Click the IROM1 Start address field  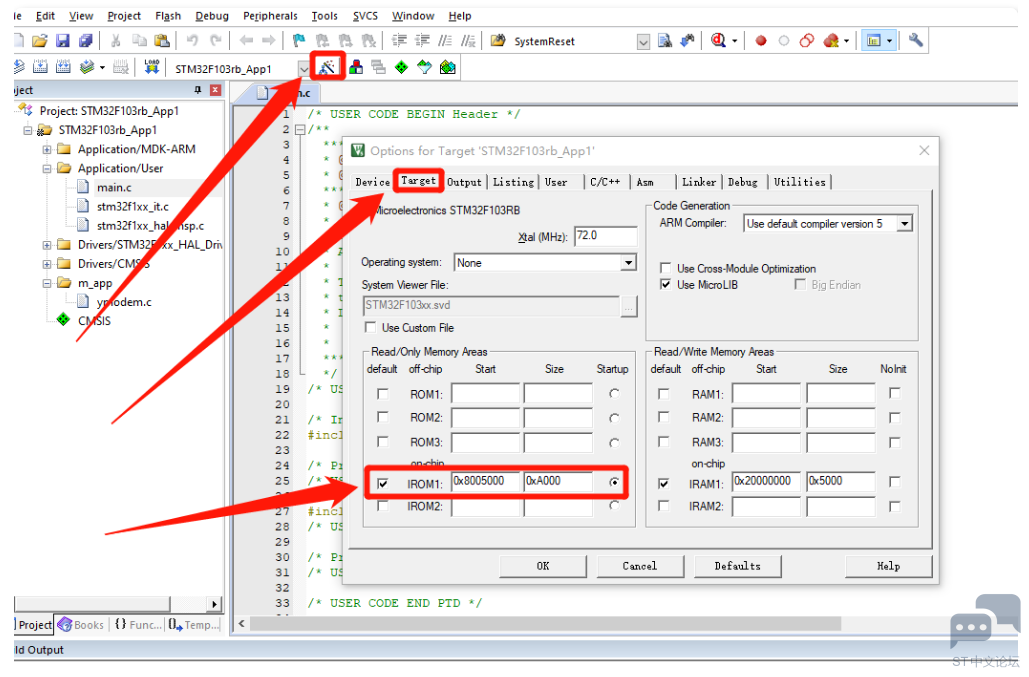pyautogui.click(x=486, y=482)
